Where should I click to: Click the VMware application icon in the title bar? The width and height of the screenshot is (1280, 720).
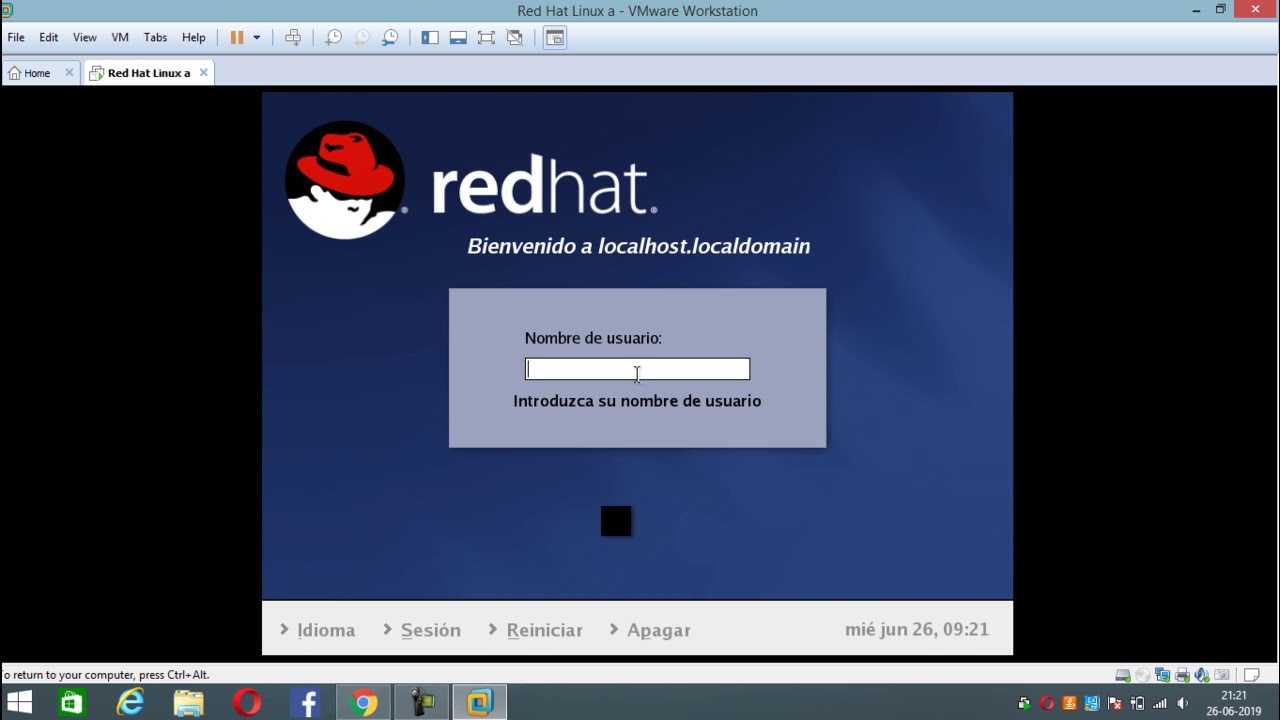(8, 10)
